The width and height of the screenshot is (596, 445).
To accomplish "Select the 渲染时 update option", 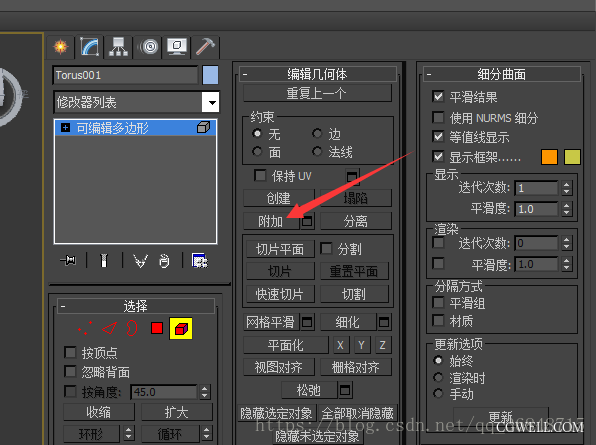I will coord(438,377).
